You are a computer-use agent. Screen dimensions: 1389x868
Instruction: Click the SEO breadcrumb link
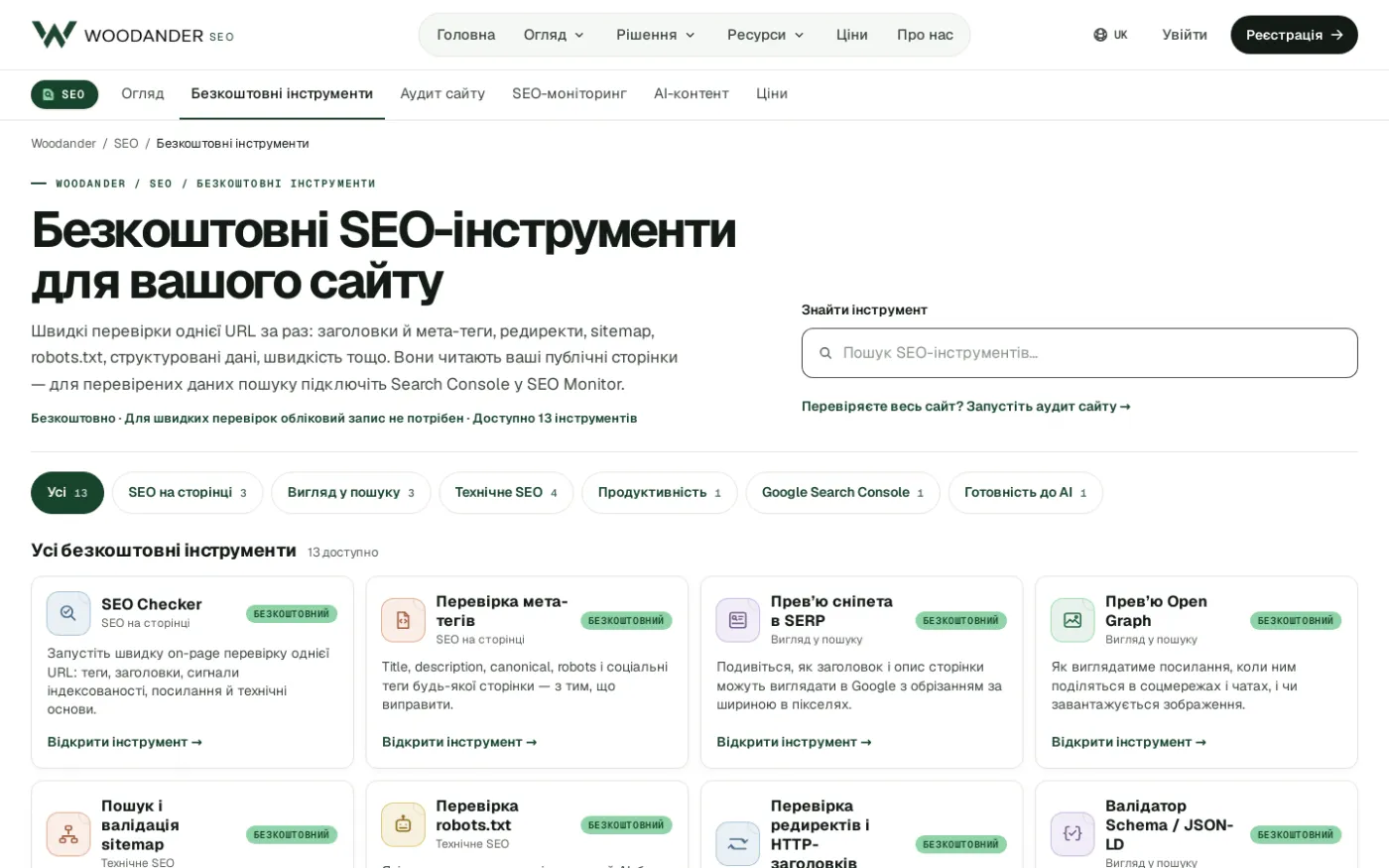pyautogui.click(x=126, y=144)
